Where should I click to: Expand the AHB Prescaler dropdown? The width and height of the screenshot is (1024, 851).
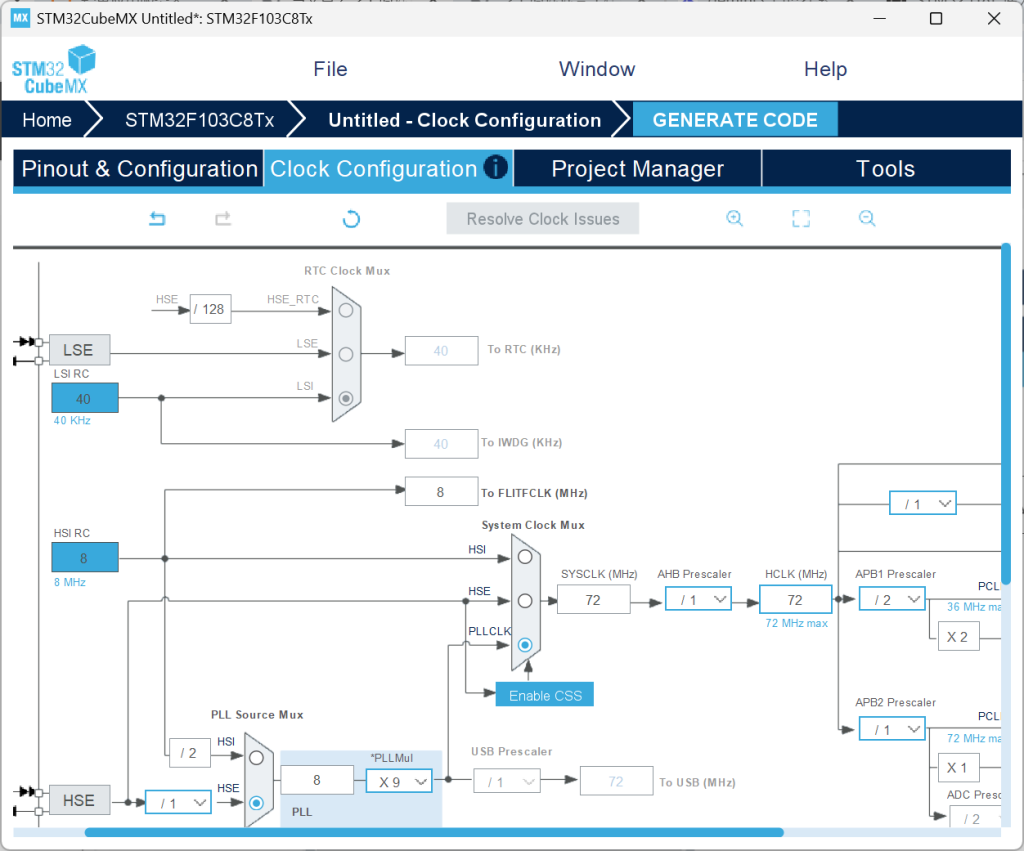pyautogui.click(x=698, y=600)
